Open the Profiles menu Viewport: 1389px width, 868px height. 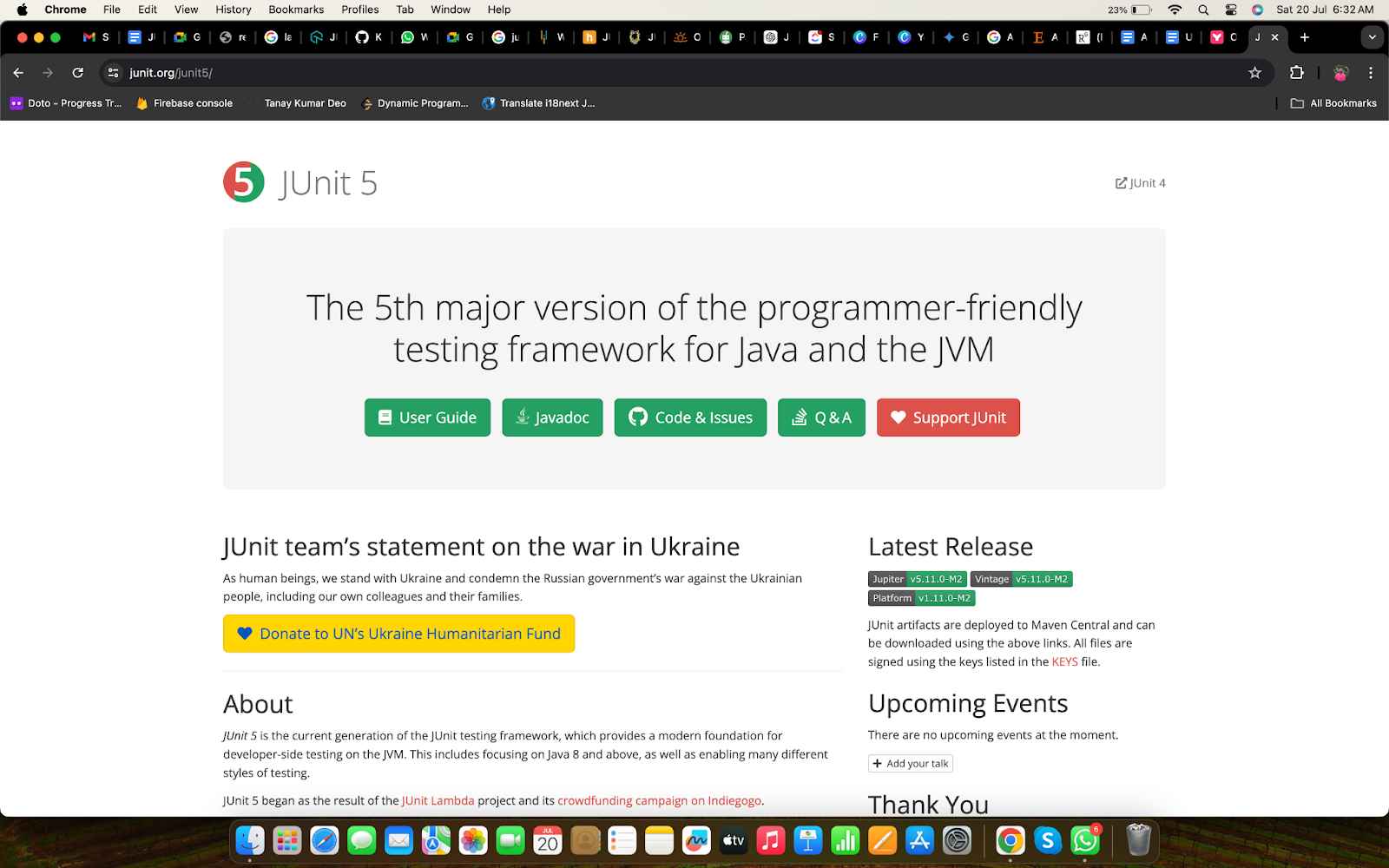pyautogui.click(x=360, y=10)
